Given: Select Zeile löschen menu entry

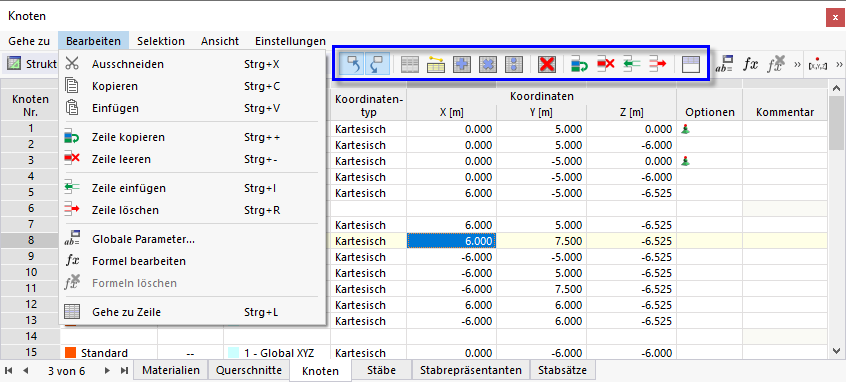Looking at the screenshot, I should [x=192, y=210].
